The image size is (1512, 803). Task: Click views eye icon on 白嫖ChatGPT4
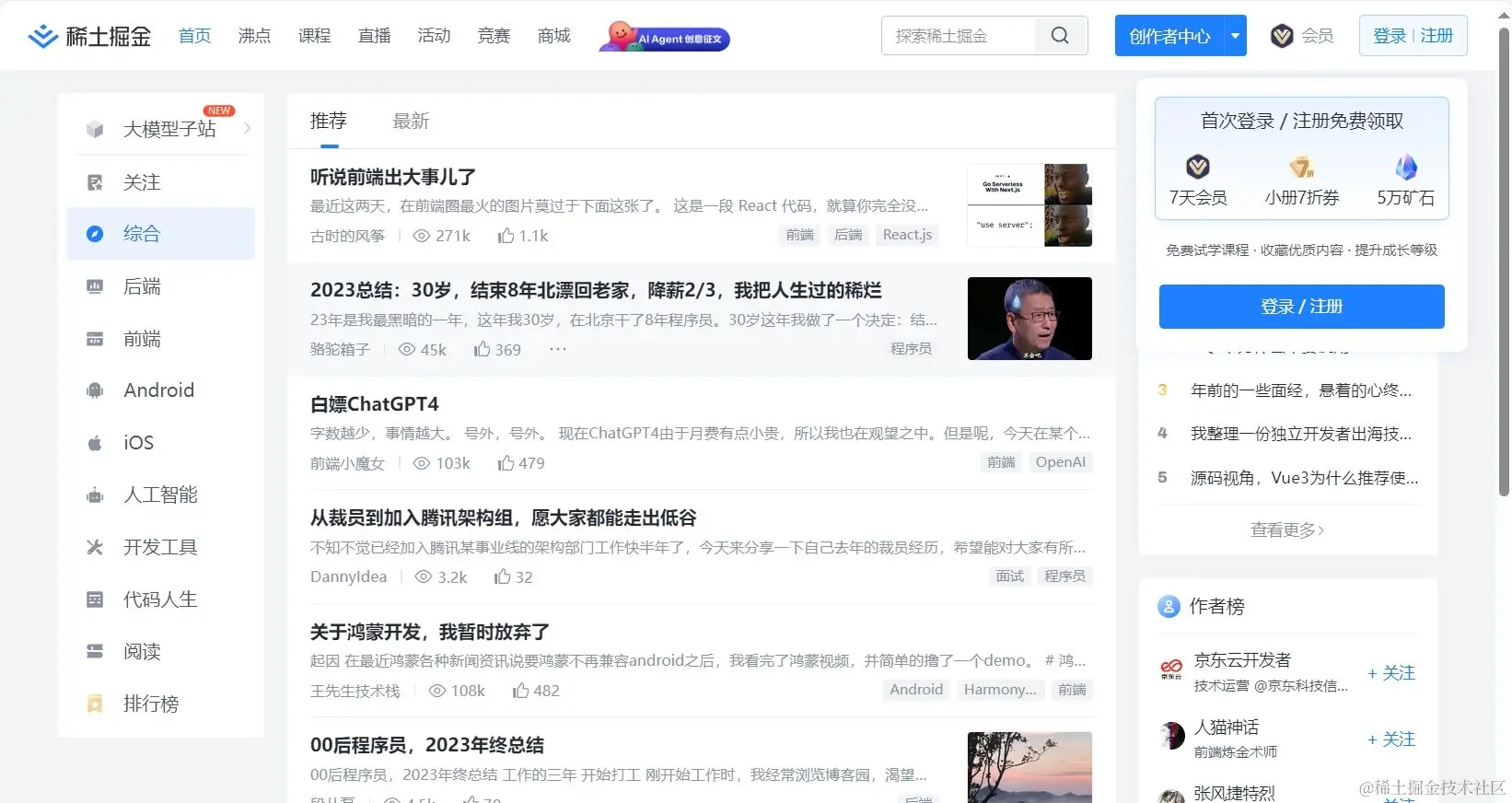[x=422, y=463]
